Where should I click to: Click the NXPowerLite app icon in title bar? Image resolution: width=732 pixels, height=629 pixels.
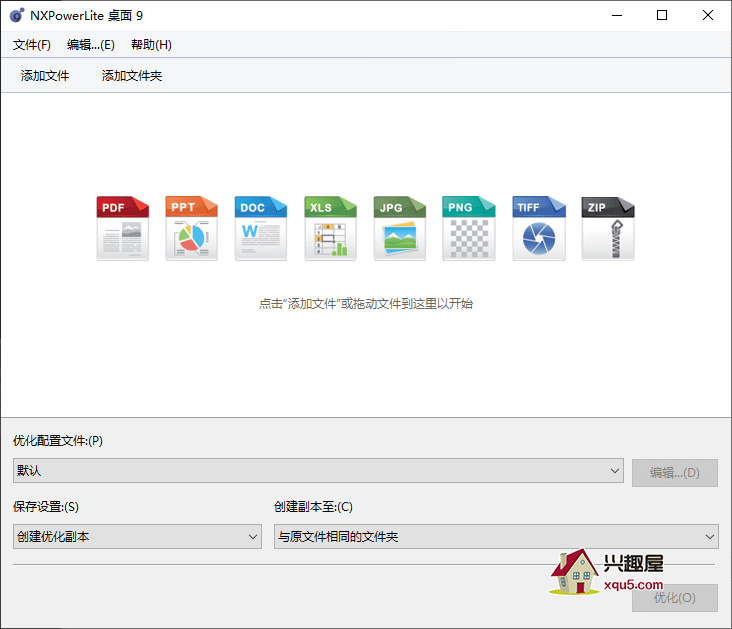click(17, 15)
